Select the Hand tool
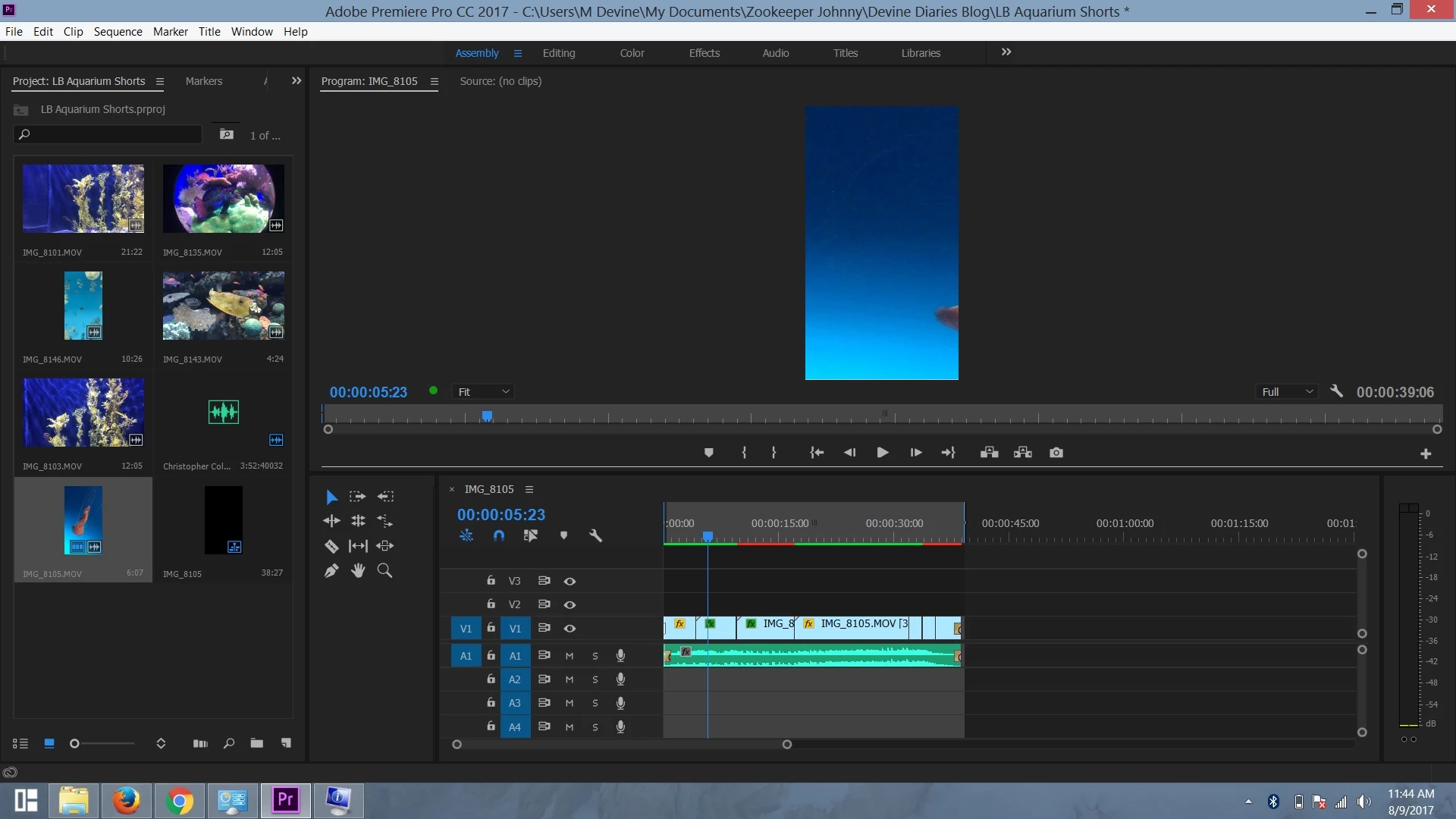1456x819 pixels. coord(358,571)
